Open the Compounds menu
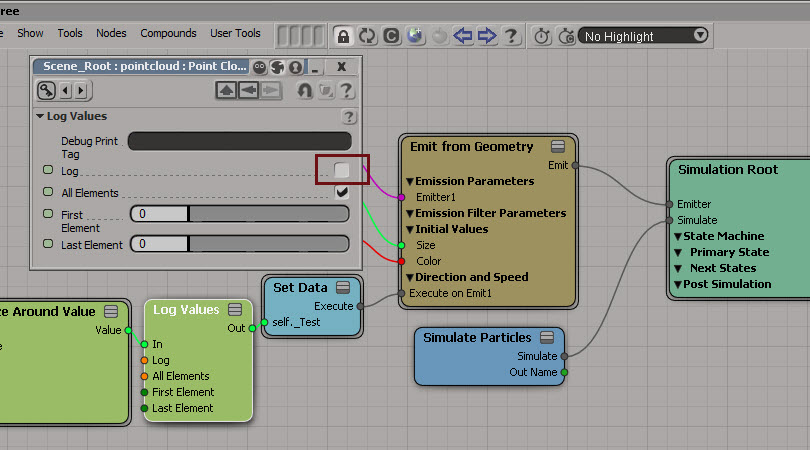 168,33
